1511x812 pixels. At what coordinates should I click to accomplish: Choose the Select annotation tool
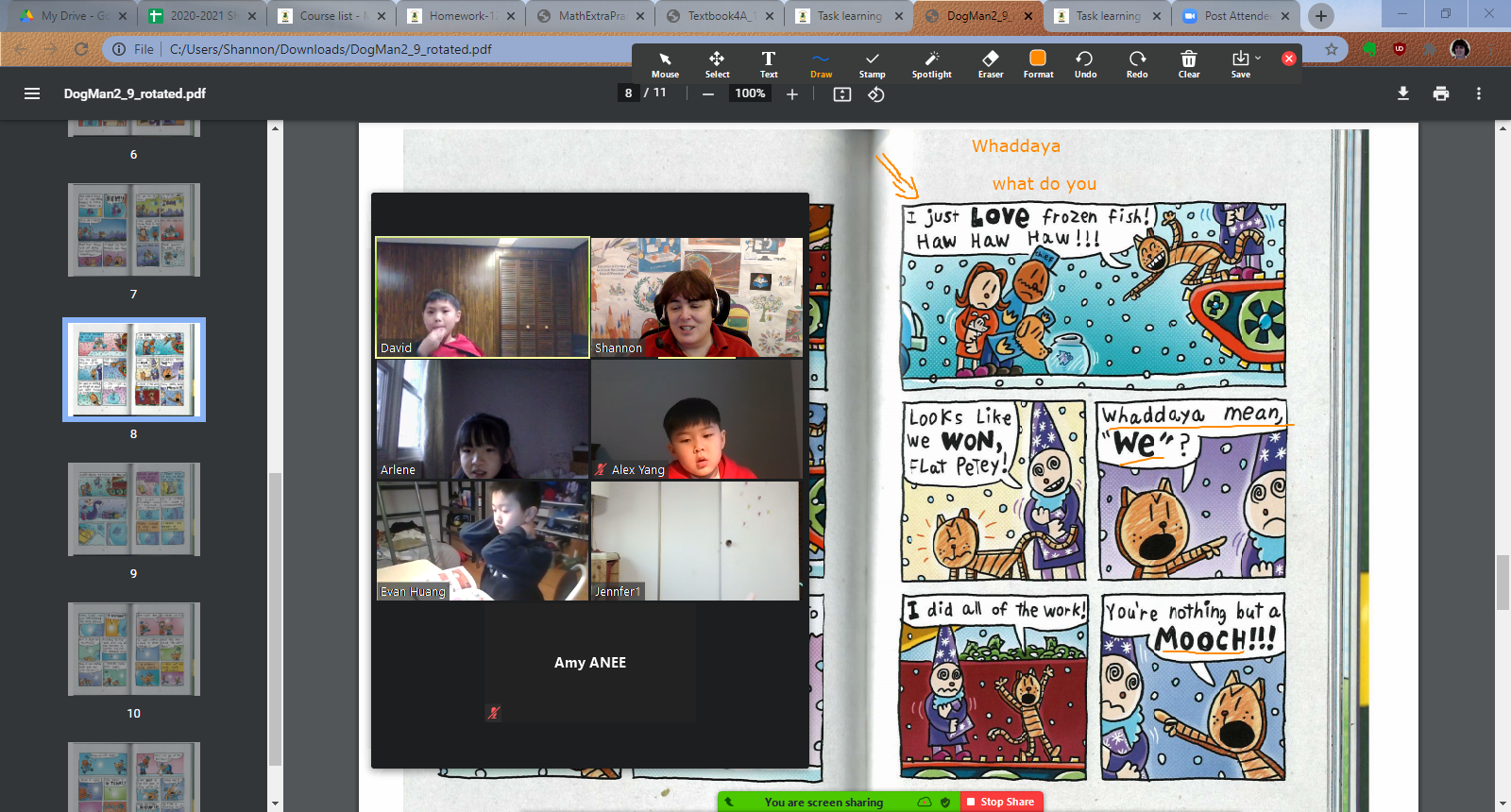717,64
